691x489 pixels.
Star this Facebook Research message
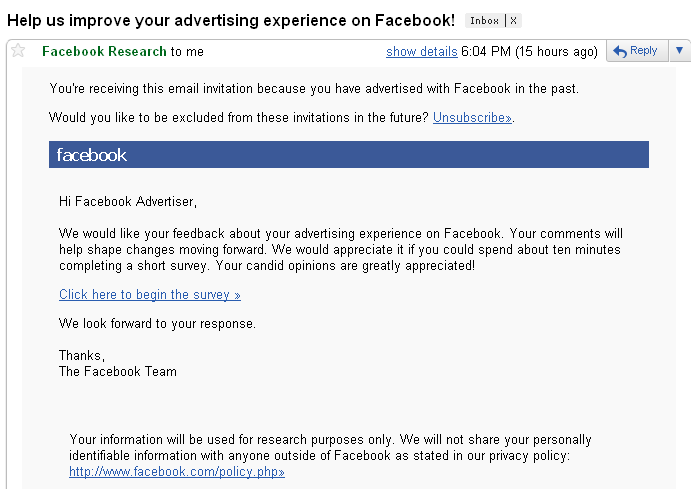pos(18,51)
